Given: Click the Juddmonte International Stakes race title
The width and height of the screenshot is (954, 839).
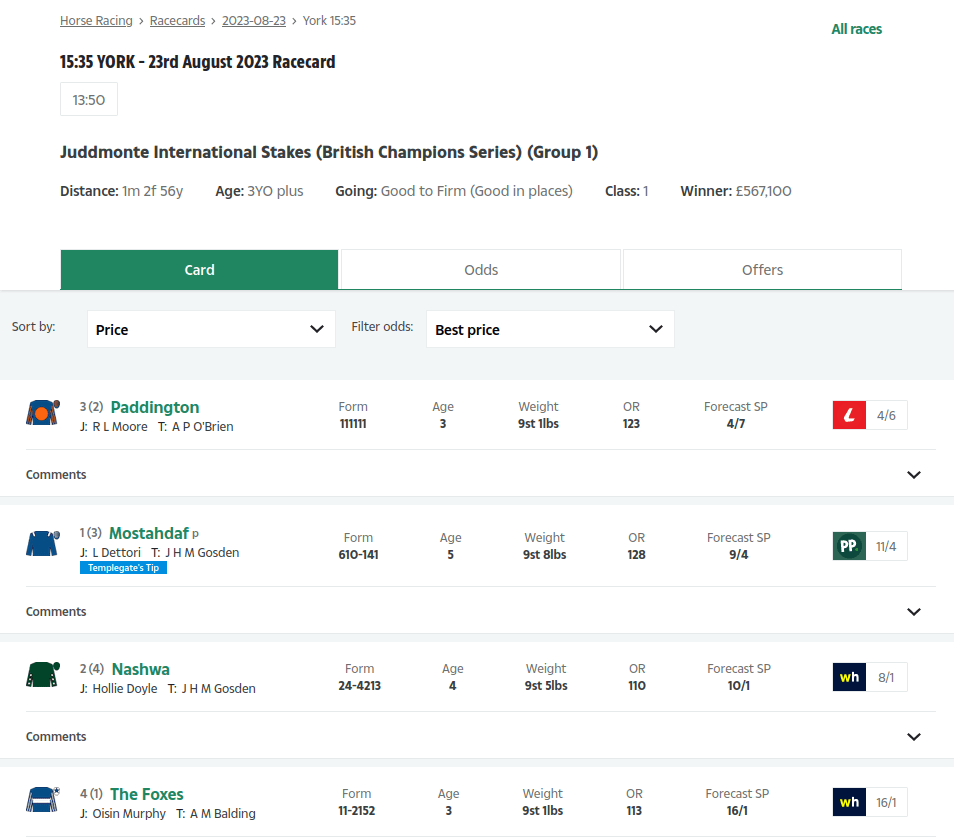Looking at the screenshot, I should [329, 151].
